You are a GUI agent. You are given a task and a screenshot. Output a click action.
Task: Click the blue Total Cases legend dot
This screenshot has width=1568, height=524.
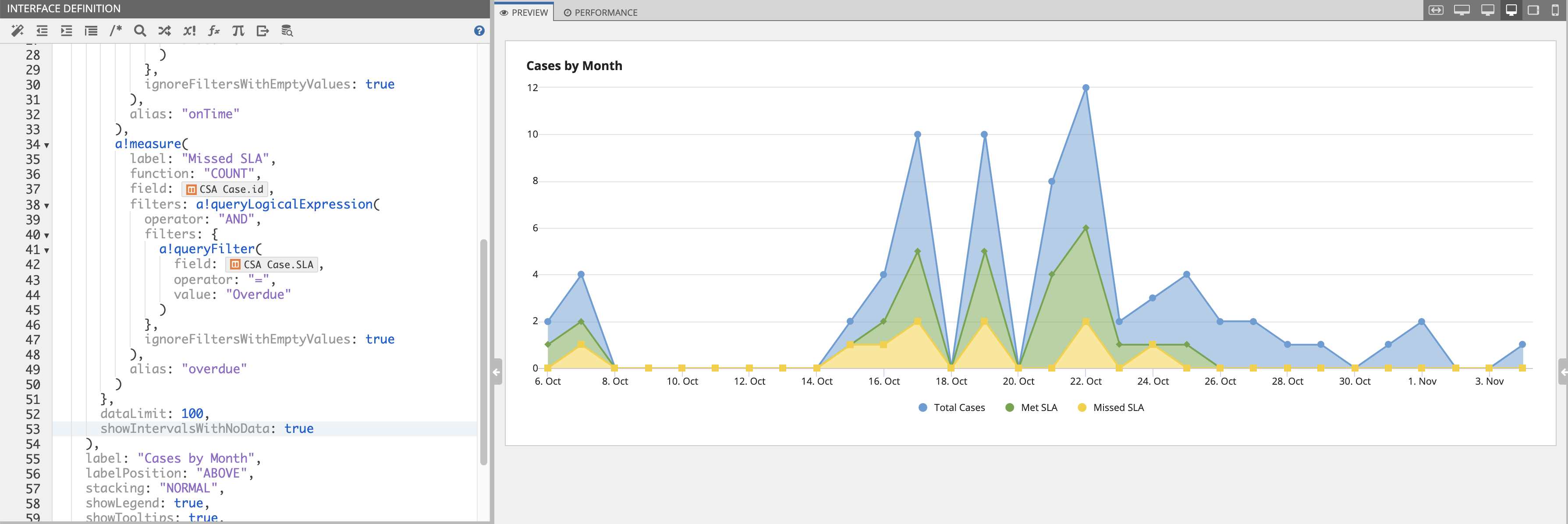(x=923, y=407)
